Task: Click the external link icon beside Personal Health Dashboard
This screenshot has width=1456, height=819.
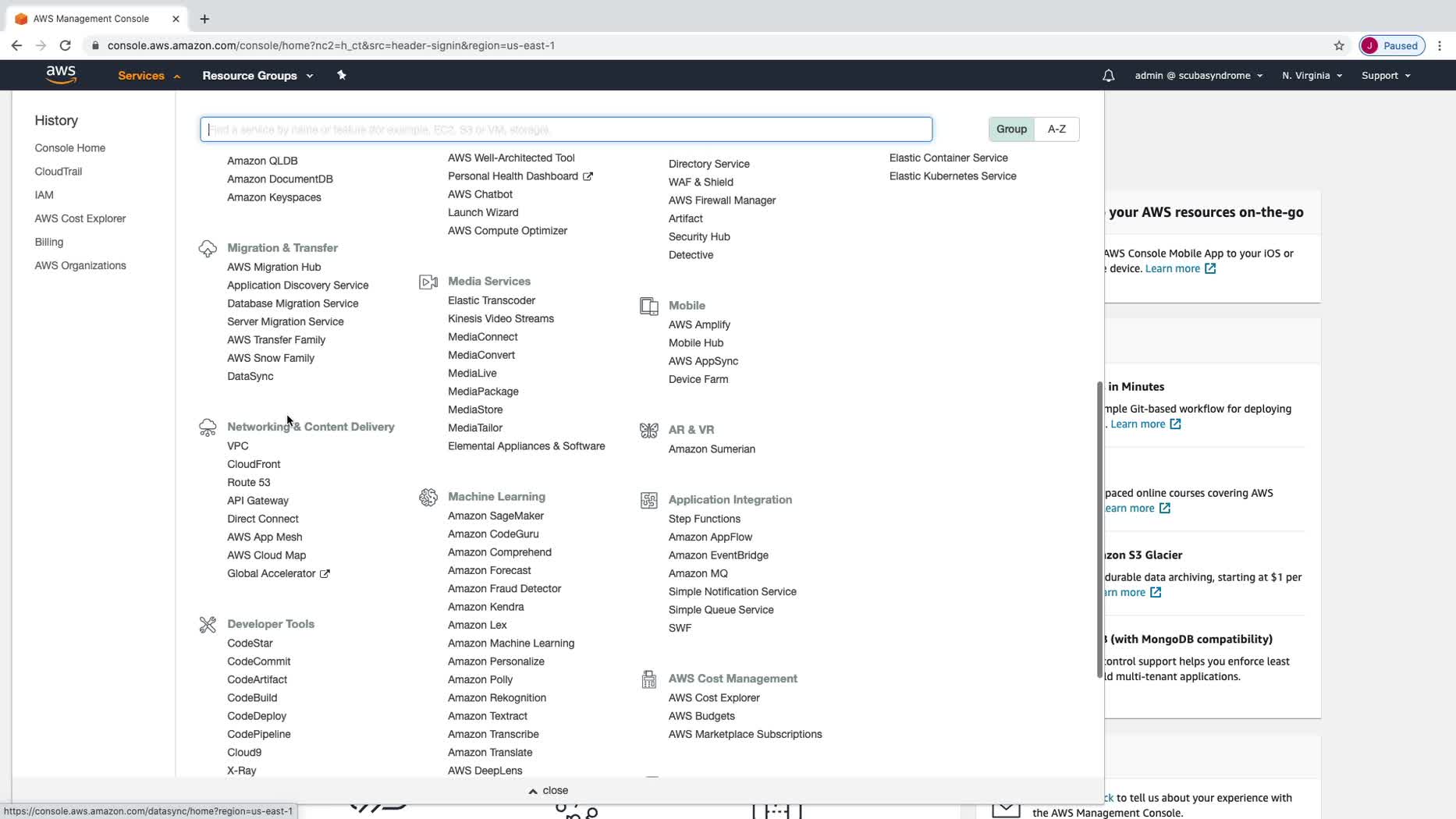Action: [588, 176]
